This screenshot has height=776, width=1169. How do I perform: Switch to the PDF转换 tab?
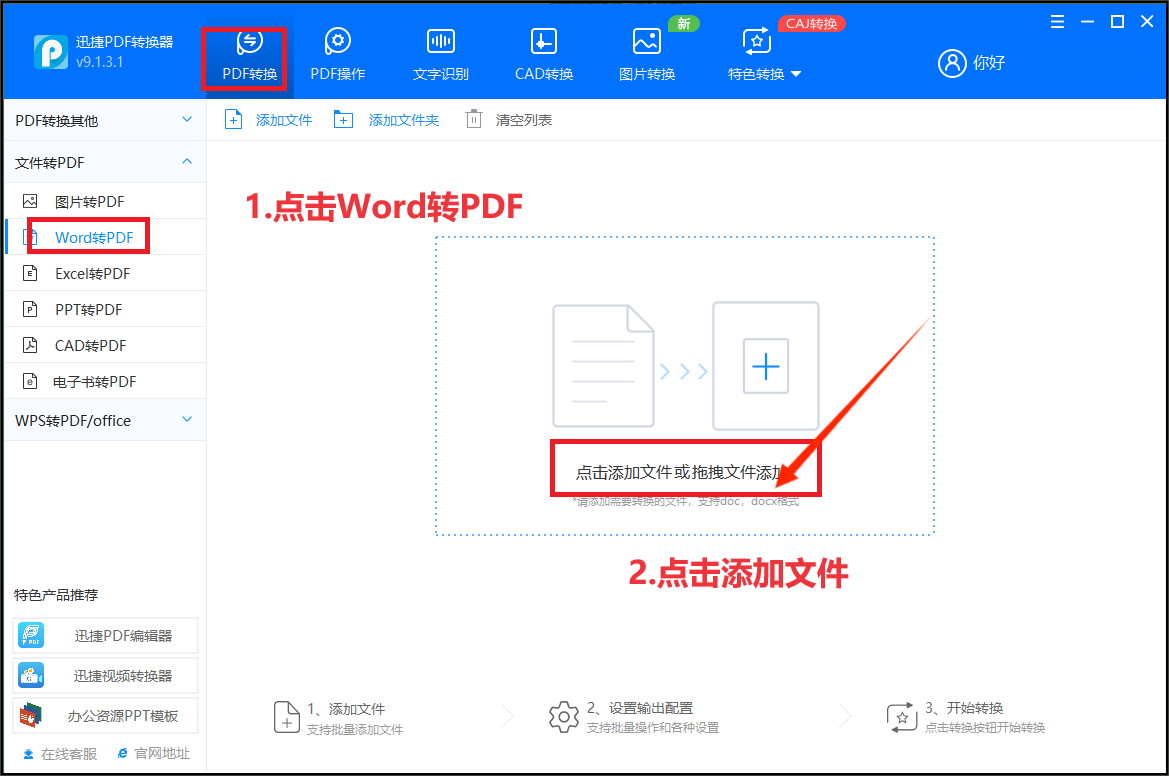[244, 52]
